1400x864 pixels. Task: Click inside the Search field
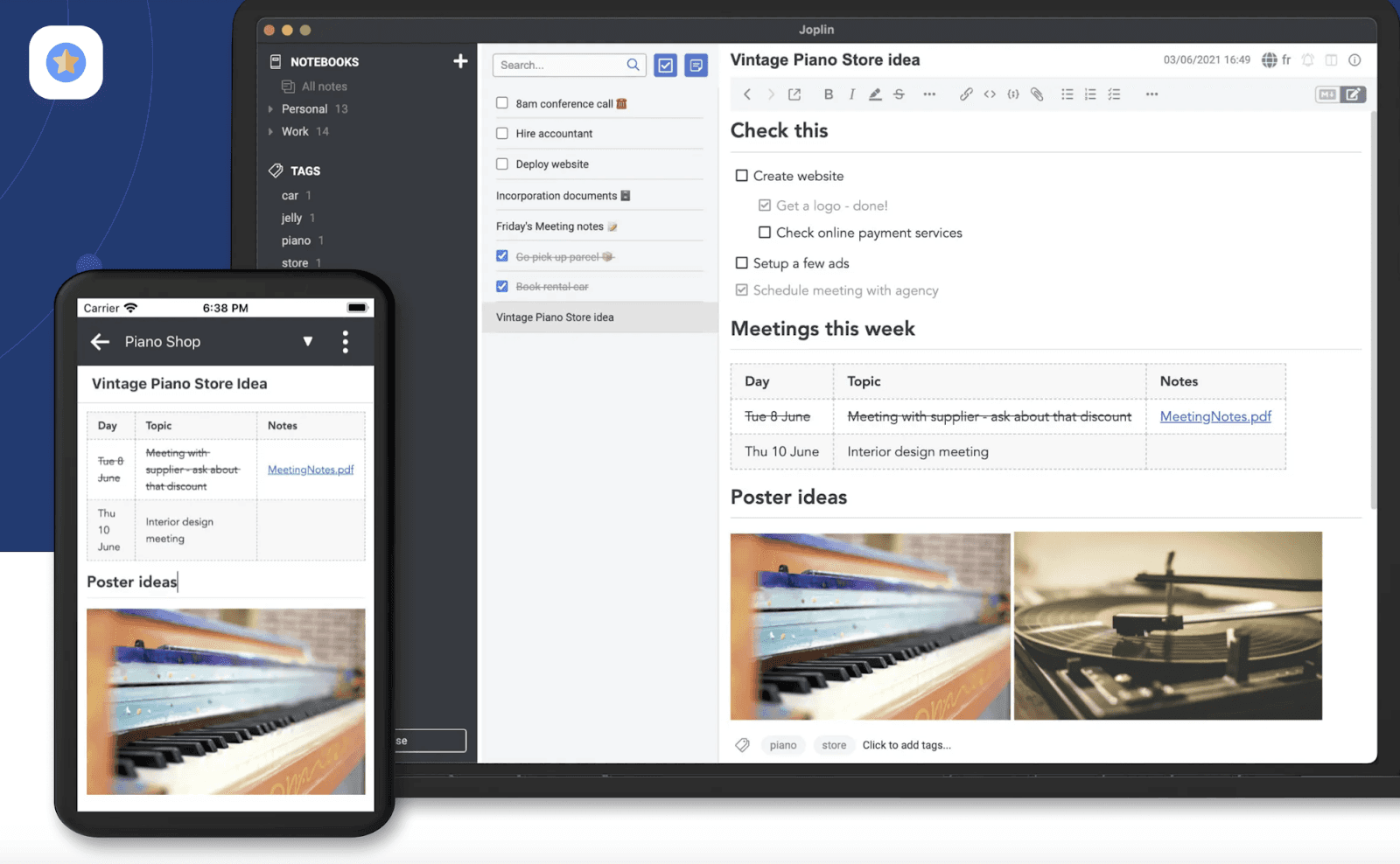(560, 65)
